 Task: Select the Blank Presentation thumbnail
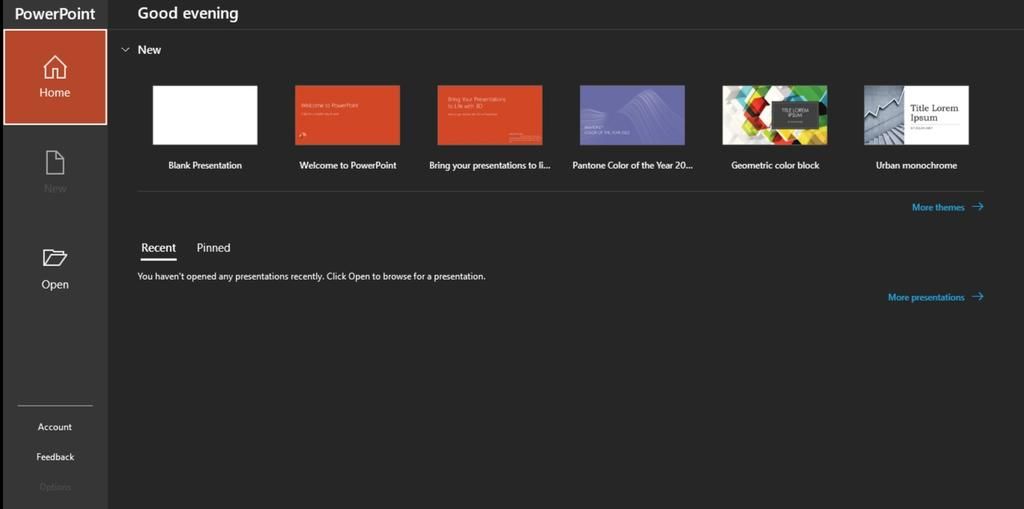tap(205, 115)
